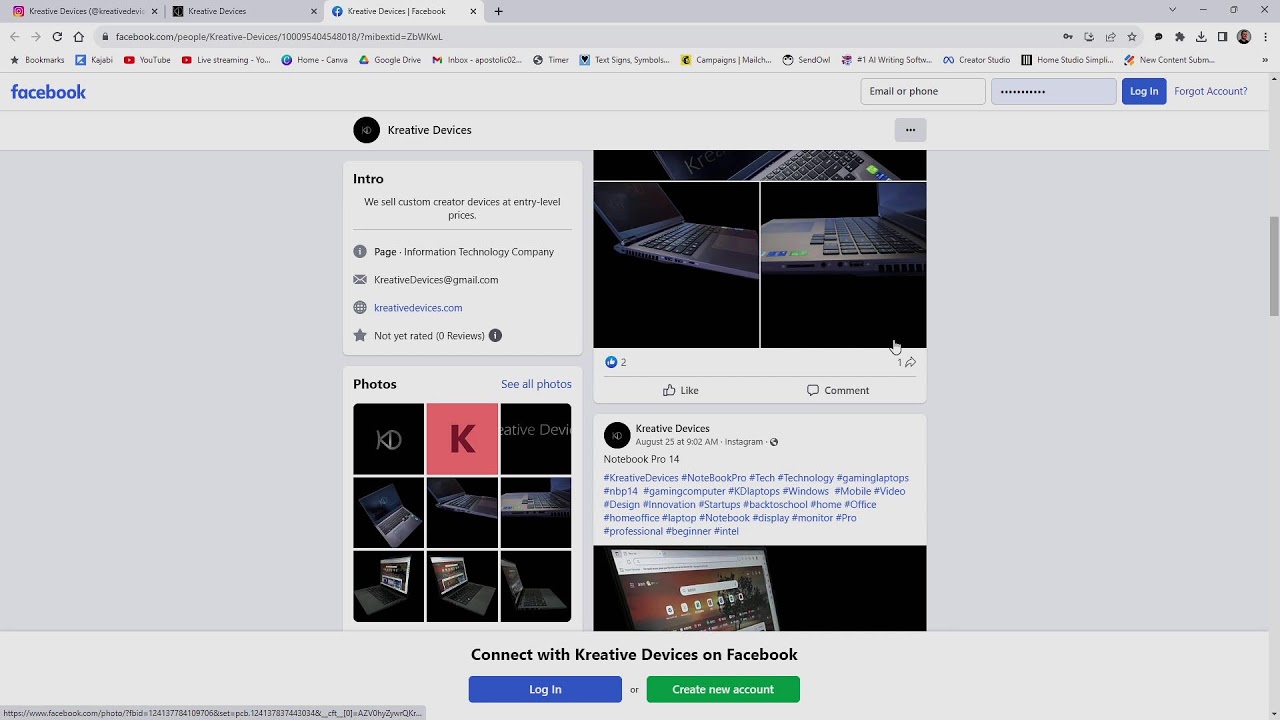Viewport: 1280px width, 720px height.
Task: Click the reviews info icon
Action: 495,336
